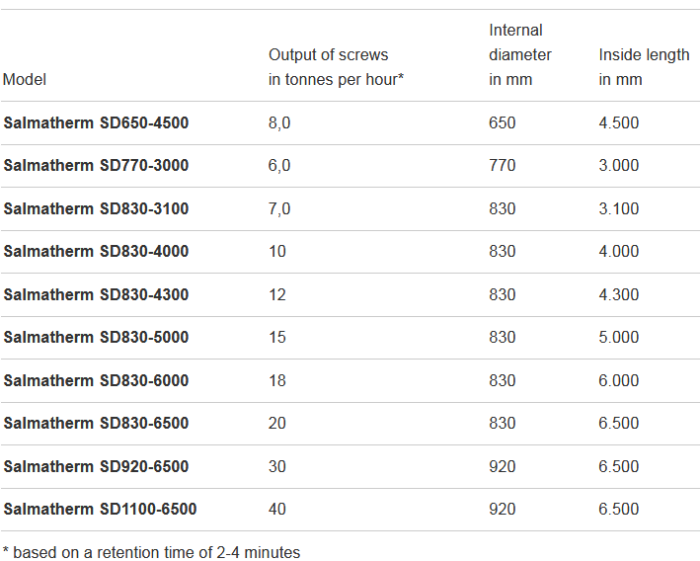Select the Salmatherm SD770-3000 row label

pos(96,166)
